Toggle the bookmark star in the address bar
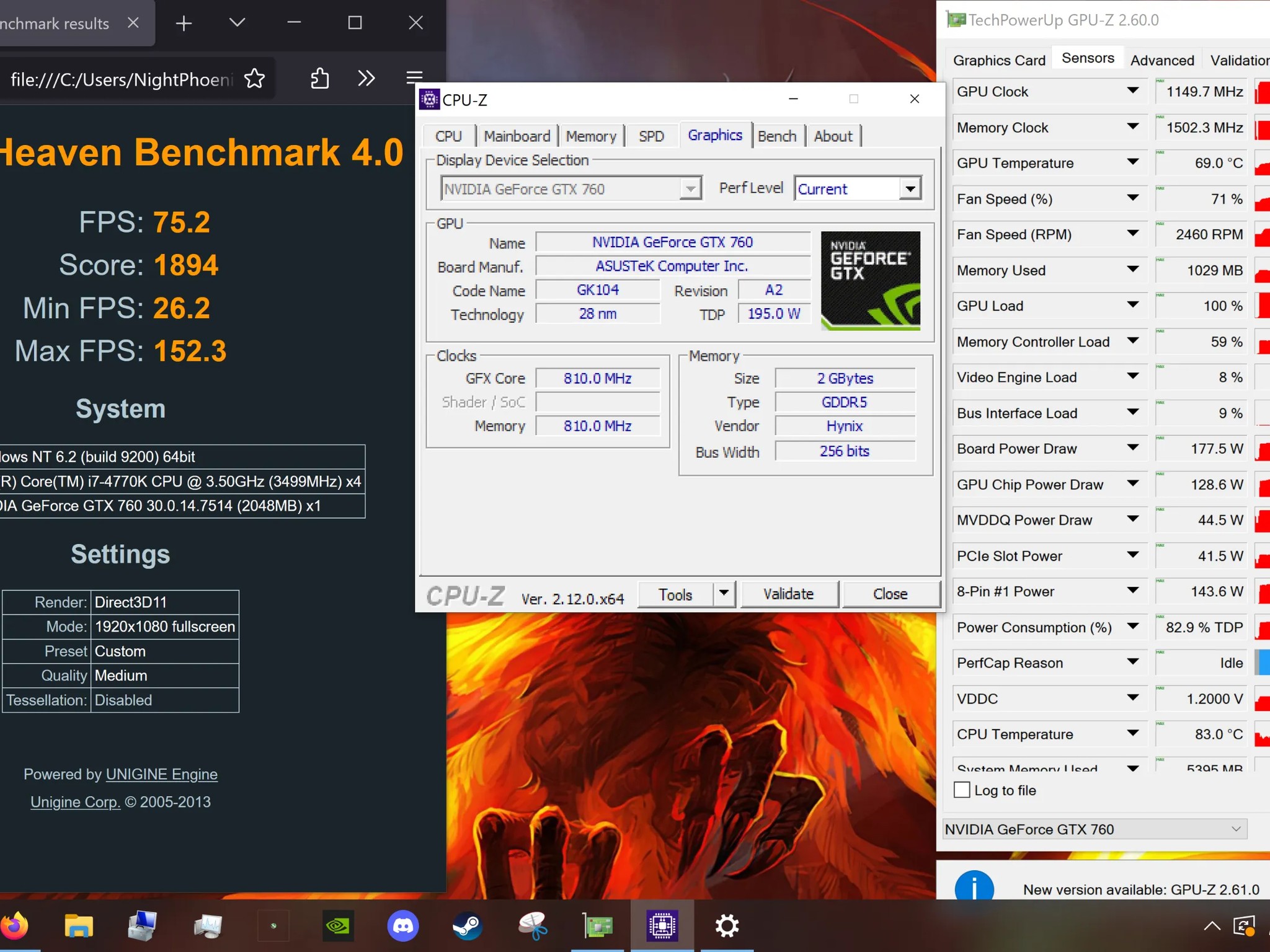The height and width of the screenshot is (952, 1270). tap(254, 79)
